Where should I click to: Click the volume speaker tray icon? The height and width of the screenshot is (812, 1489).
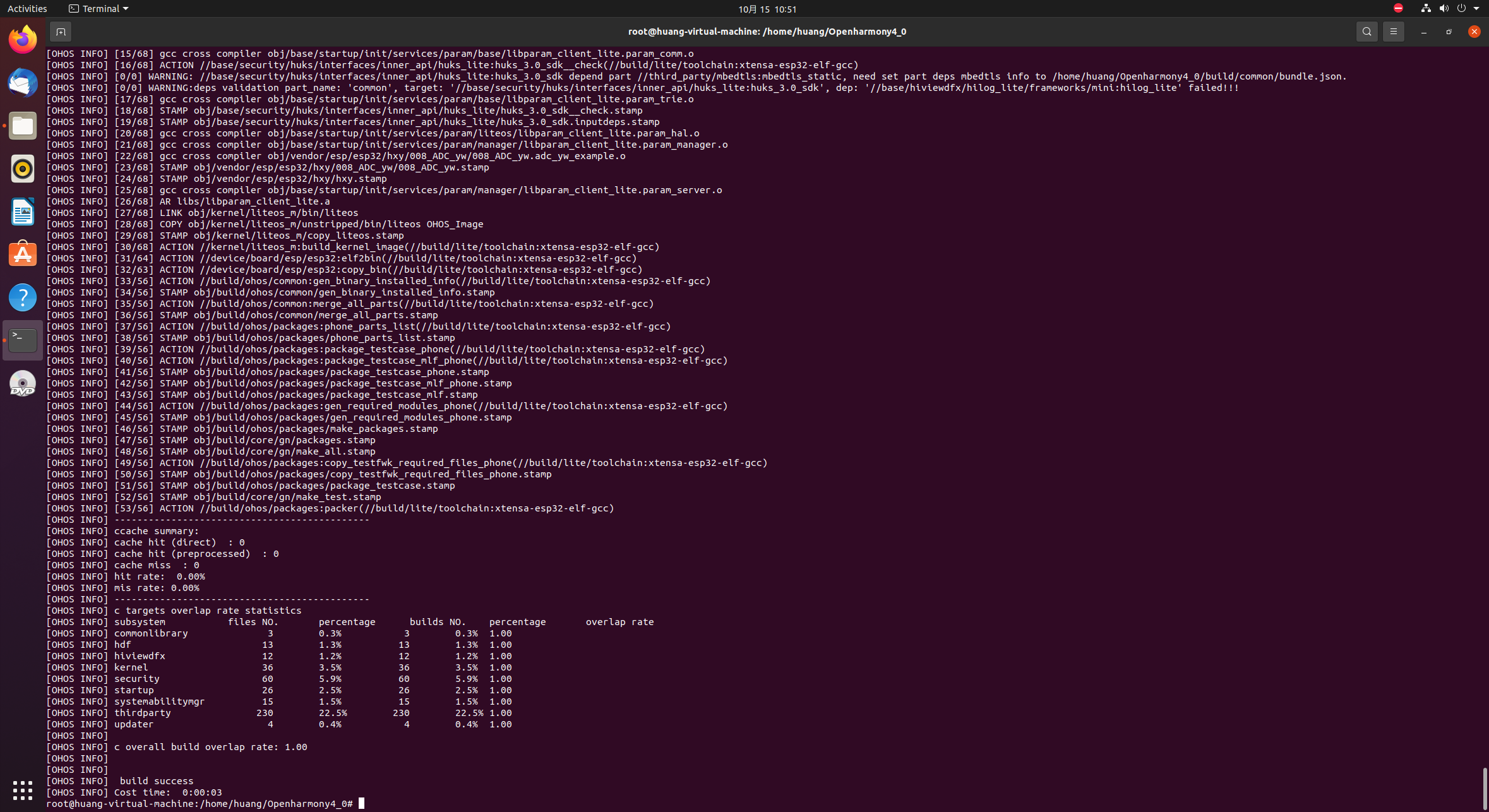point(1444,8)
